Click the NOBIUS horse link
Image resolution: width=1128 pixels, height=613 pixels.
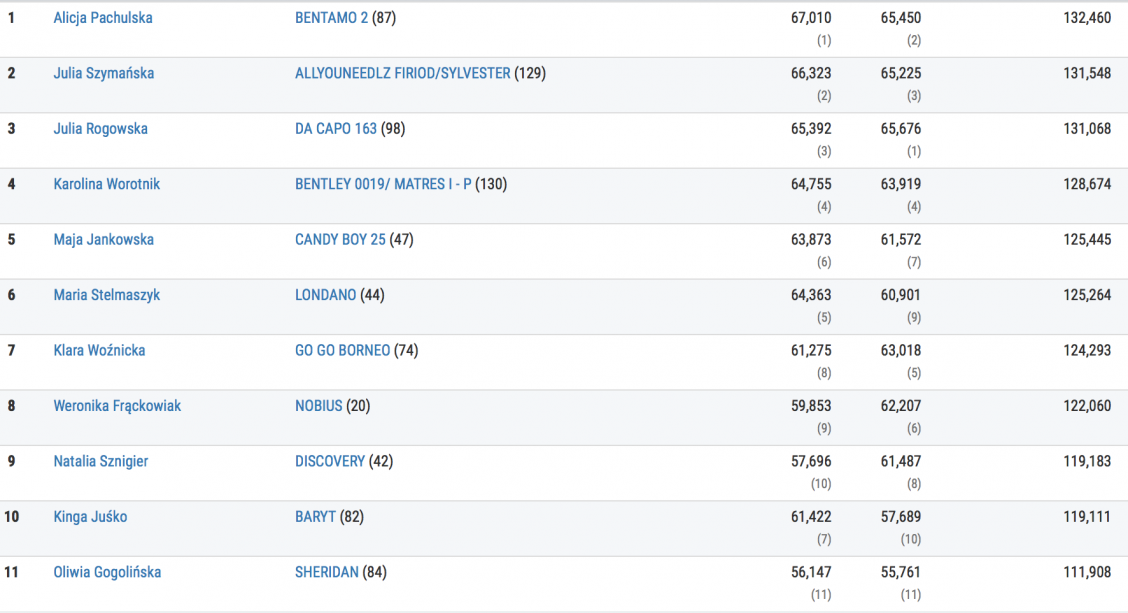point(319,406)
